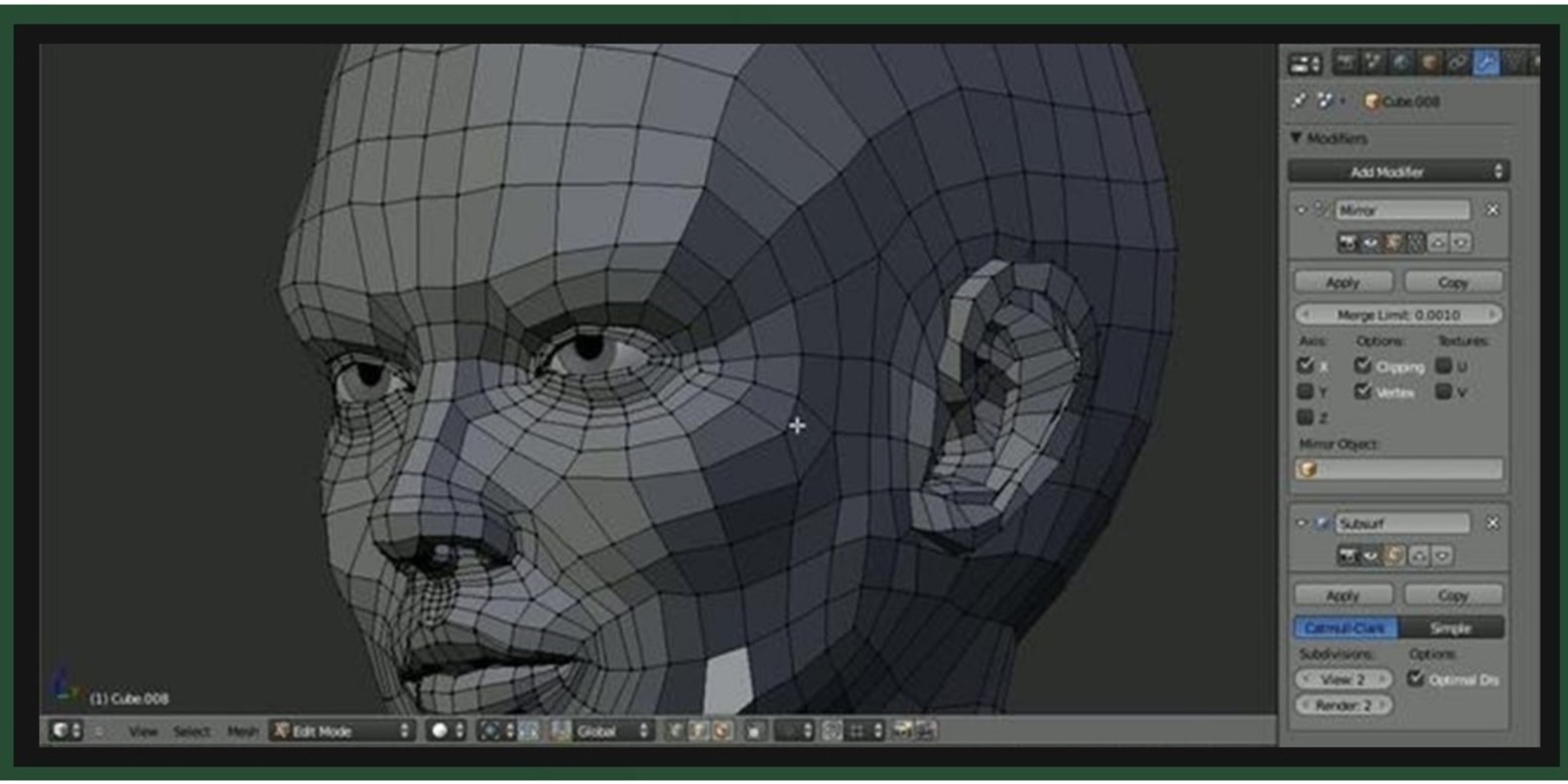The width and height of the screenshot is (1568, 784).
Task: Remove the Mirror modifier with its X icon
Action: (x=1492, y=210)
